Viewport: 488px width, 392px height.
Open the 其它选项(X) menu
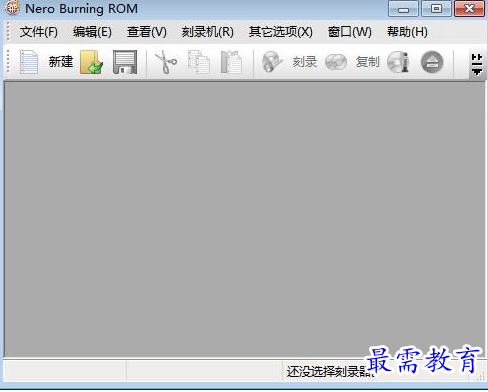tap(281, 32)
